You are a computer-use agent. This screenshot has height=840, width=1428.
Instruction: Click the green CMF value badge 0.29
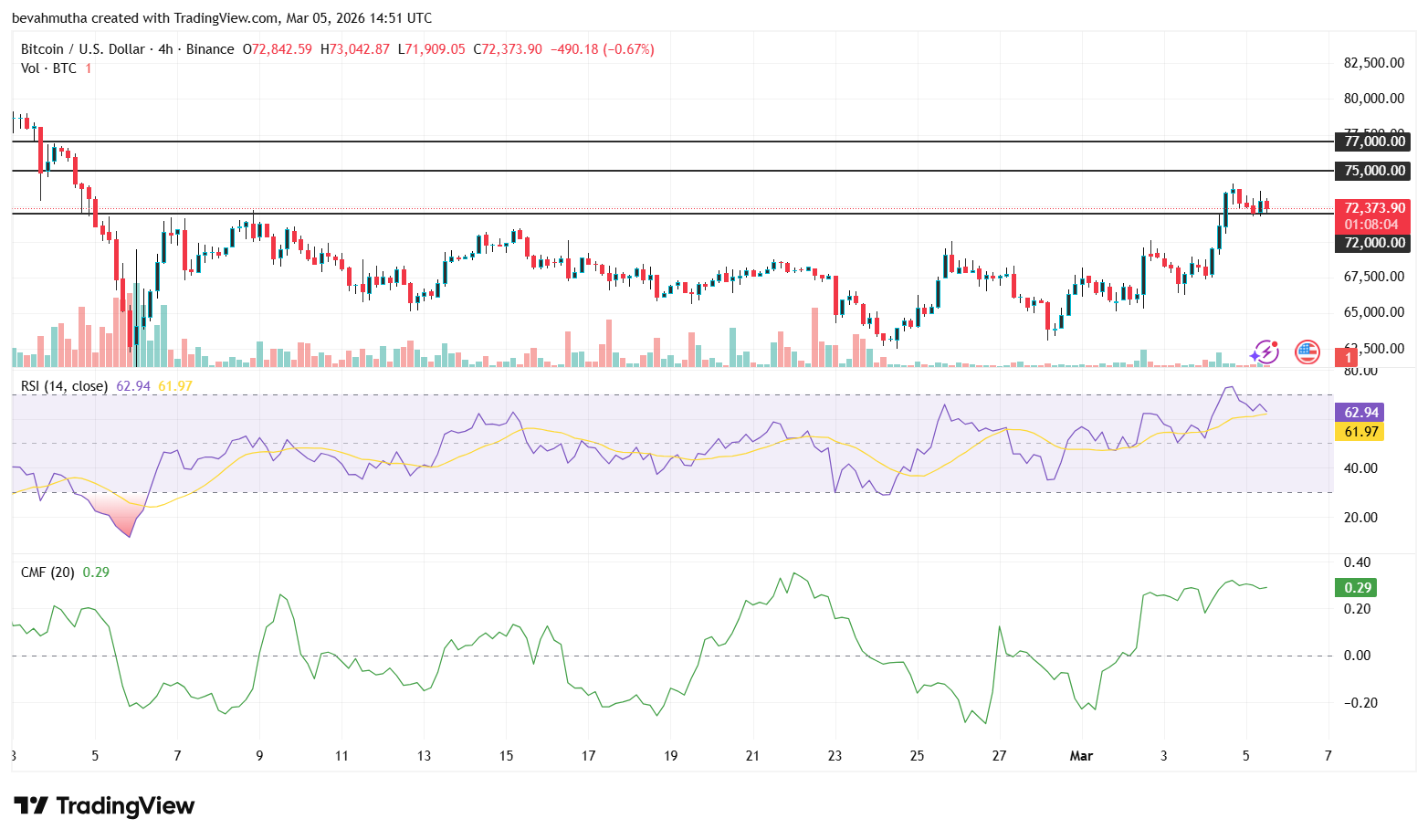point(1355,588)
